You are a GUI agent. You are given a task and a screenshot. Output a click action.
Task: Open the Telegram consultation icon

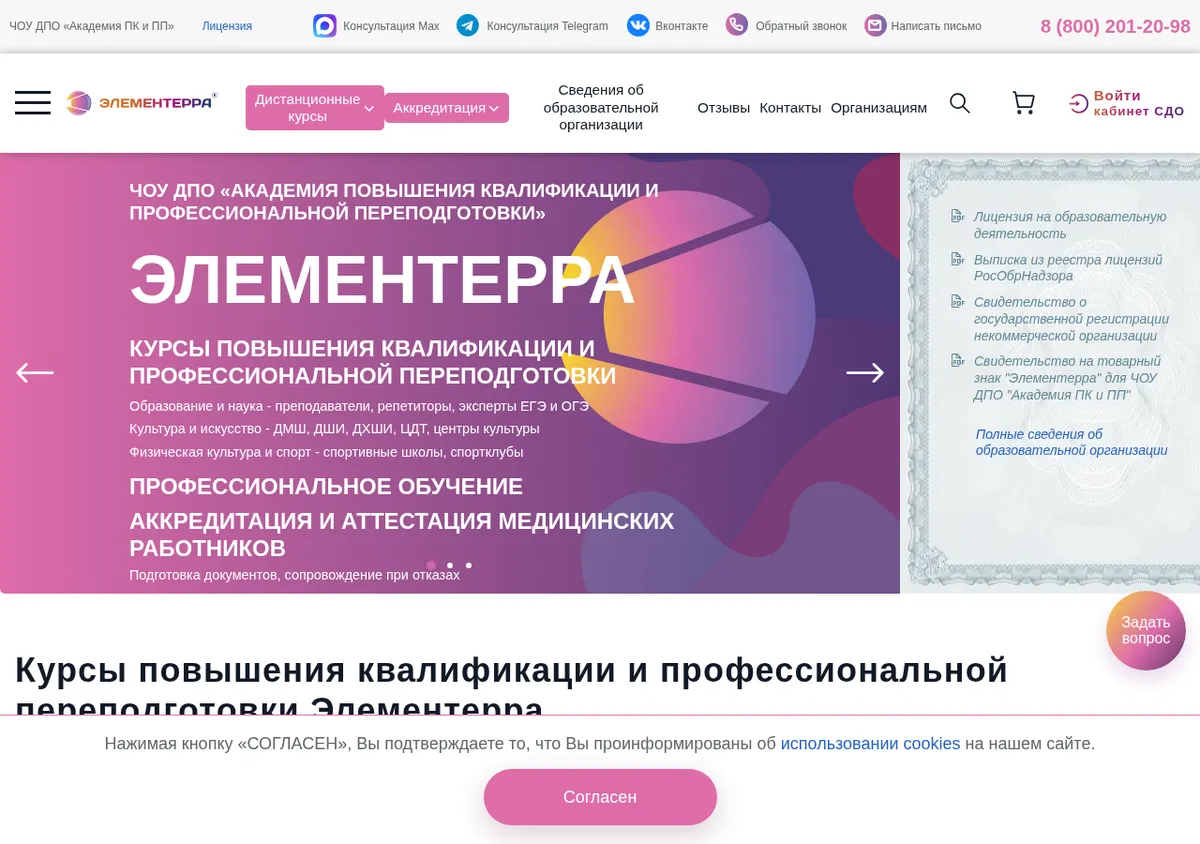[x=467, y=26]
